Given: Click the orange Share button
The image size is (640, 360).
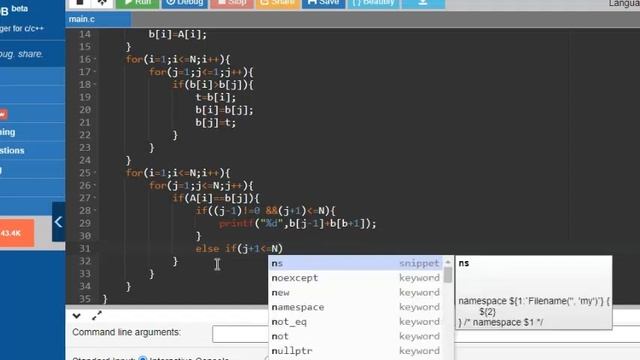Looking at the screenshot, I should 278,3.
